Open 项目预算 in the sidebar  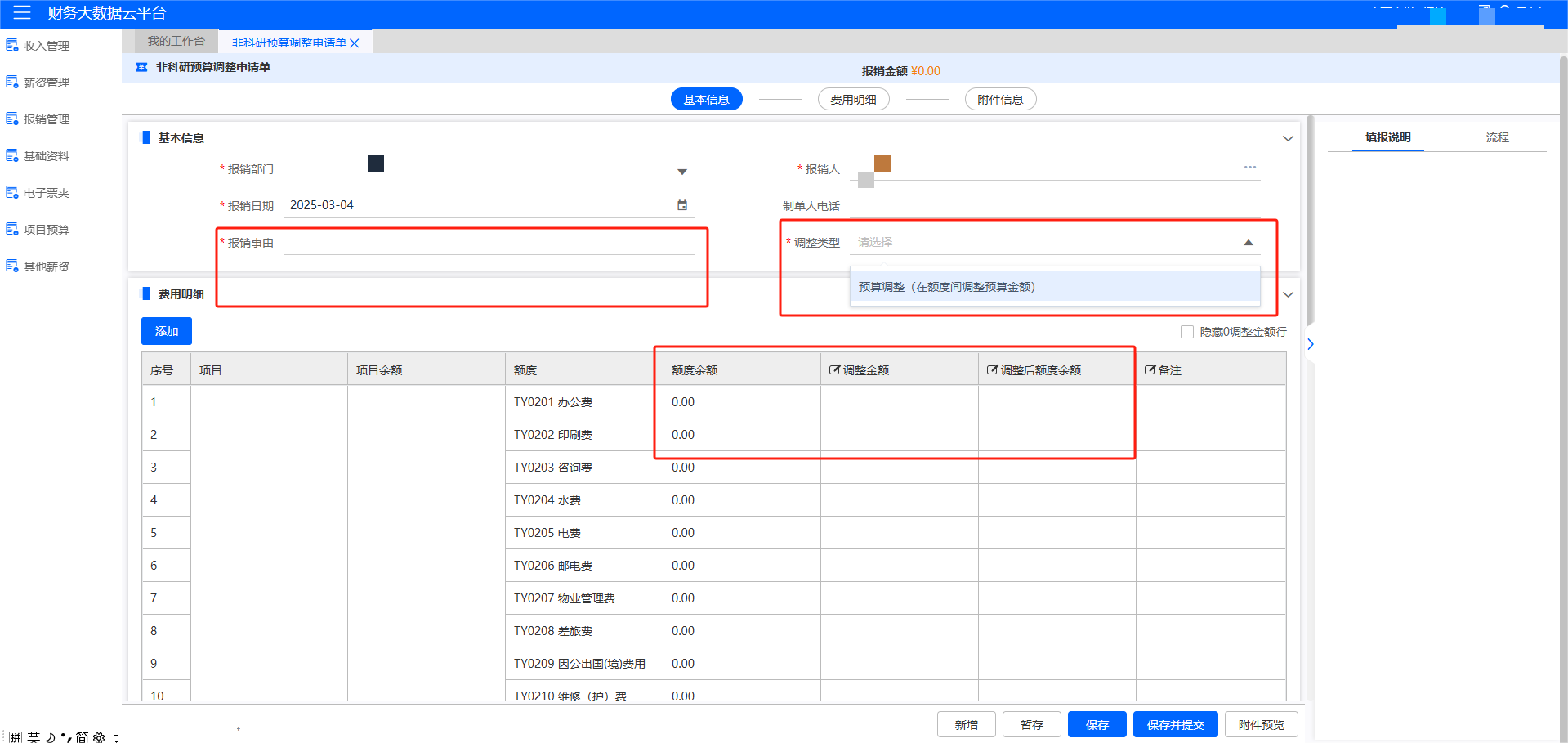[x=47, y=230]
